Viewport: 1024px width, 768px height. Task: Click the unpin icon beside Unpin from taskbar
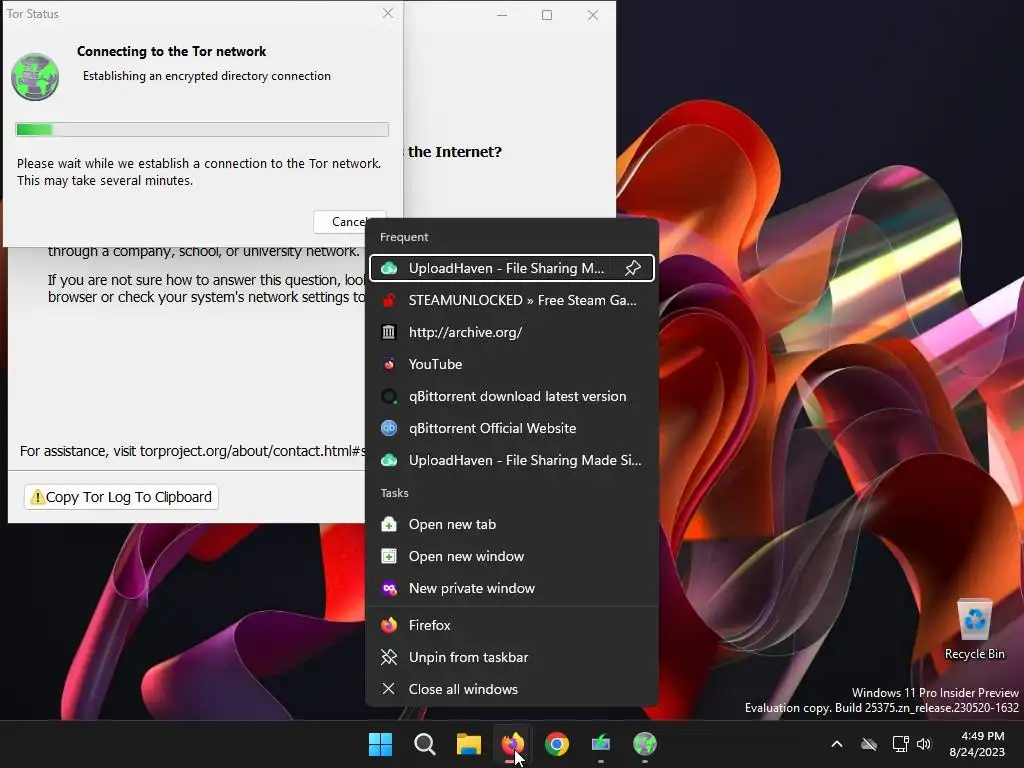(x=389, y=657)
